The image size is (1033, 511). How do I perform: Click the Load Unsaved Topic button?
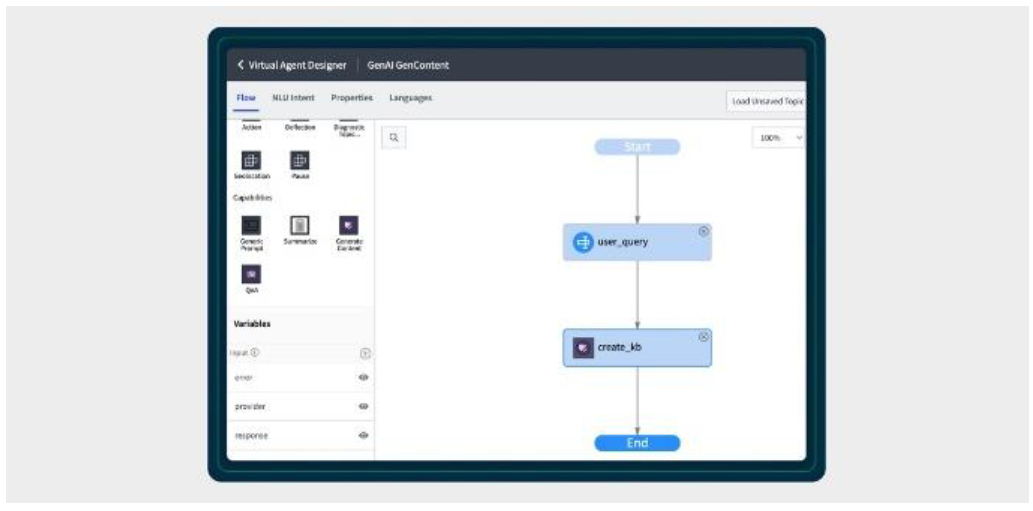tap(766, 101)
